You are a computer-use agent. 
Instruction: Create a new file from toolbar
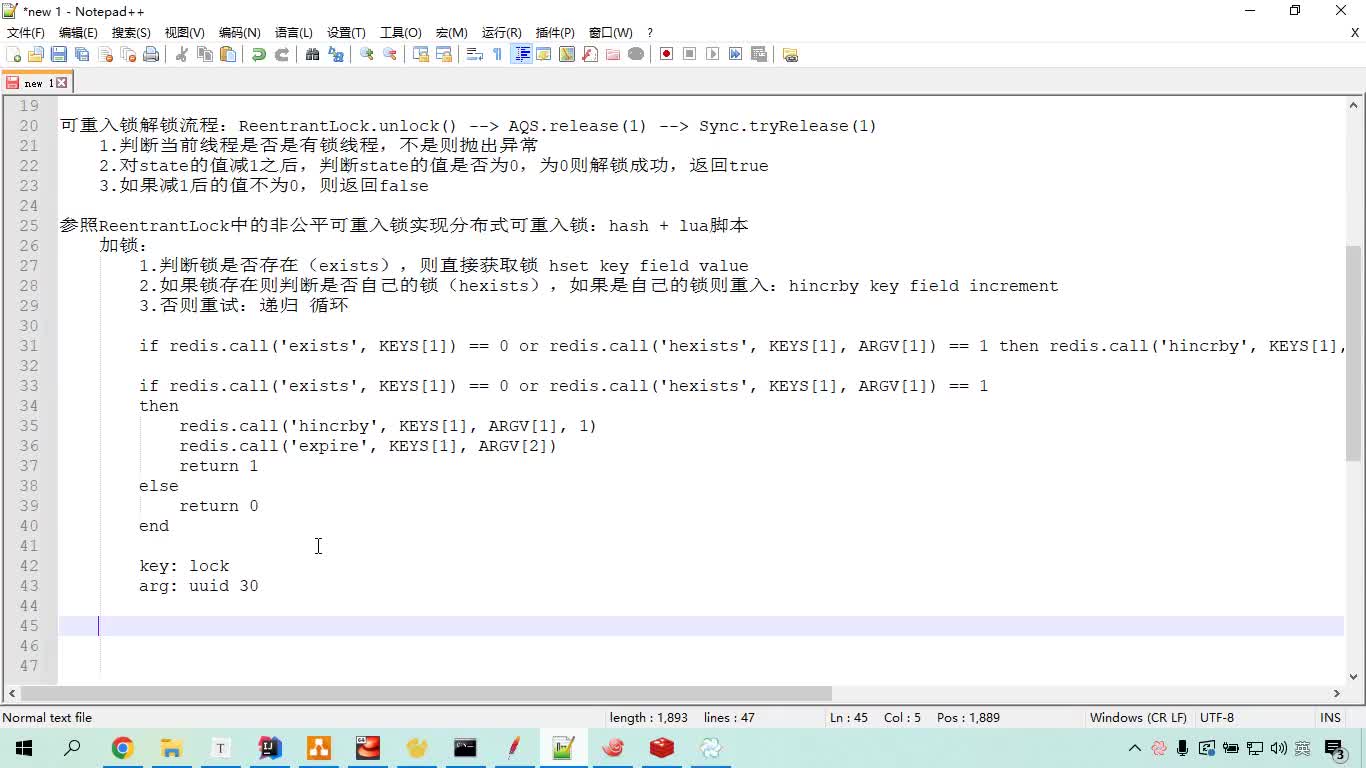[x=14, y=55]
